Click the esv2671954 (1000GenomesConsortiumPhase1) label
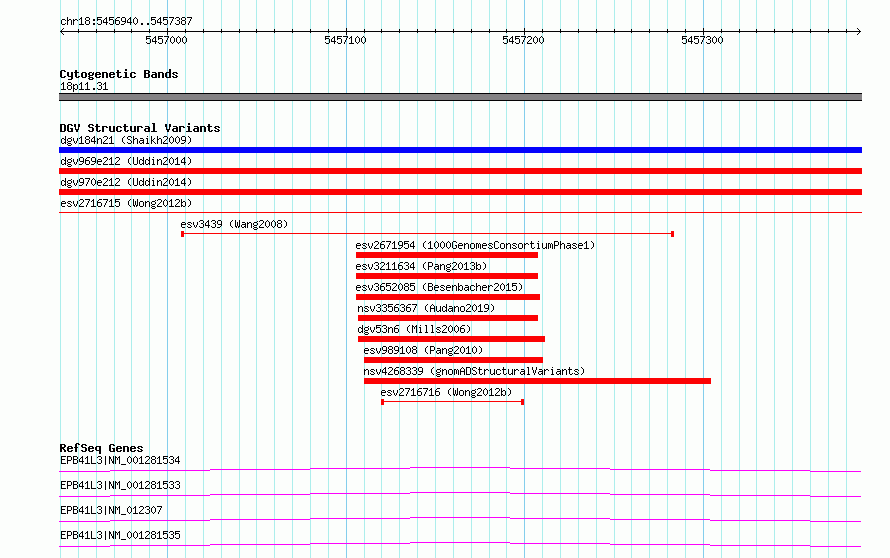This screenshot has width=890, height=558. (475, 245)
